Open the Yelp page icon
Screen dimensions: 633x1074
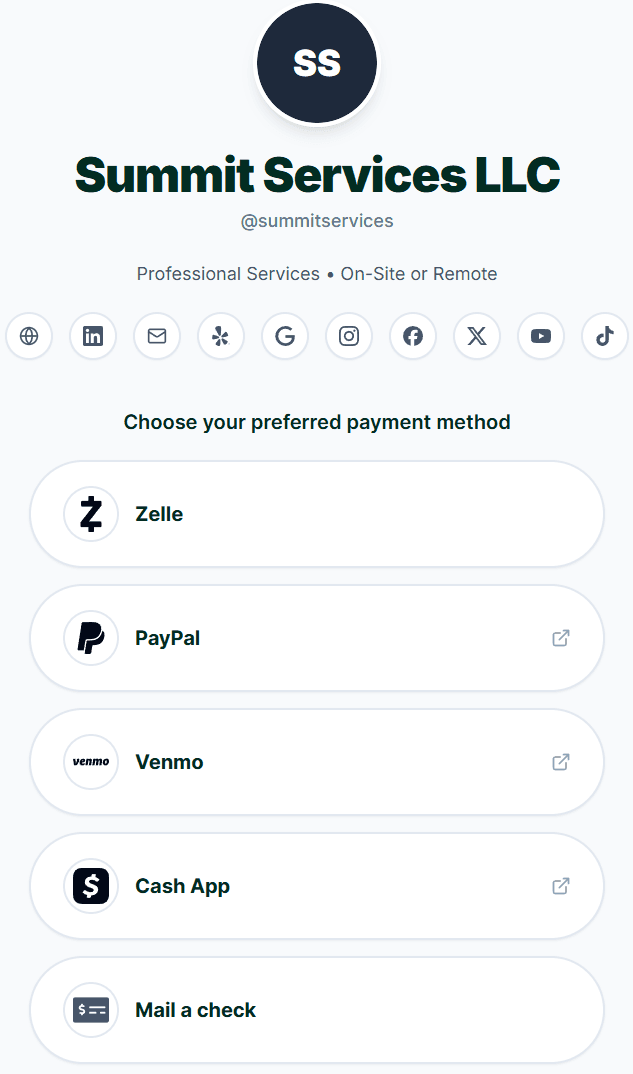(x=220, y=336)
